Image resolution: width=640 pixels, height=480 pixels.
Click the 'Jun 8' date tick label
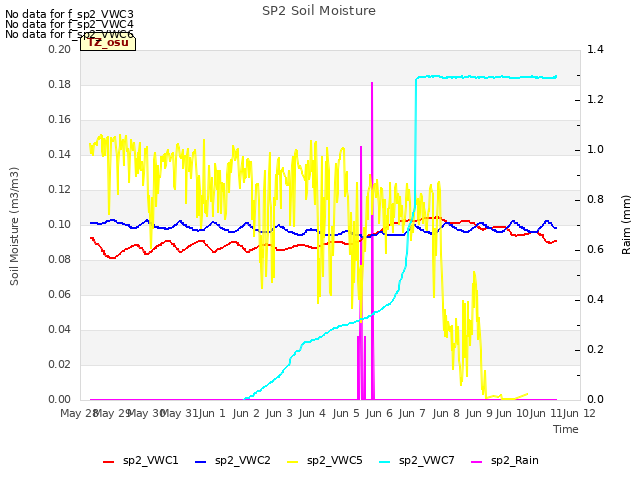[x=446, y=413]
